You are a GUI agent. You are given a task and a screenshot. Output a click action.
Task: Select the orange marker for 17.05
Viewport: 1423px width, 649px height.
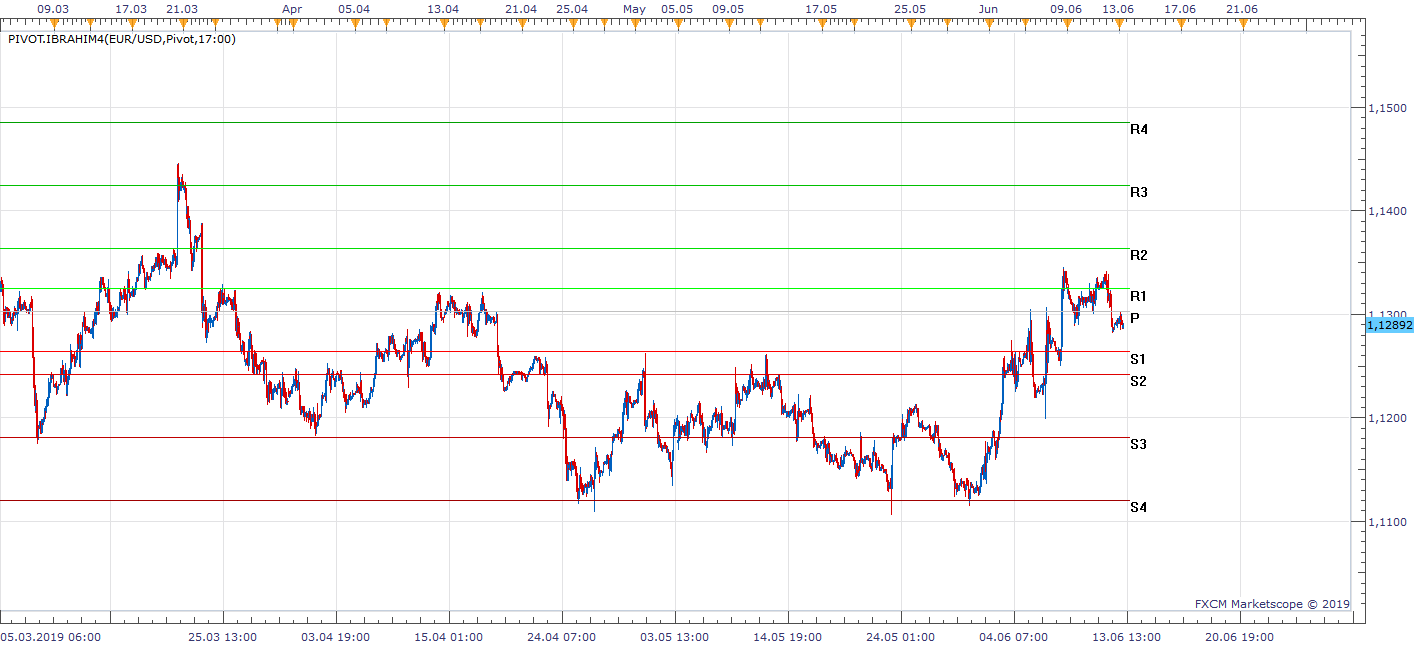[822, 23]
